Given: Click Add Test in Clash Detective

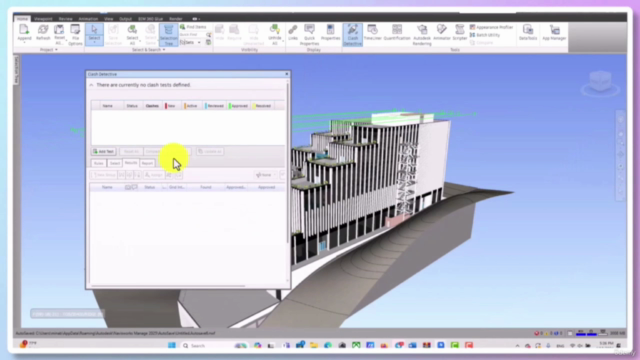Looking at the screenshot, I should (104, 151).
